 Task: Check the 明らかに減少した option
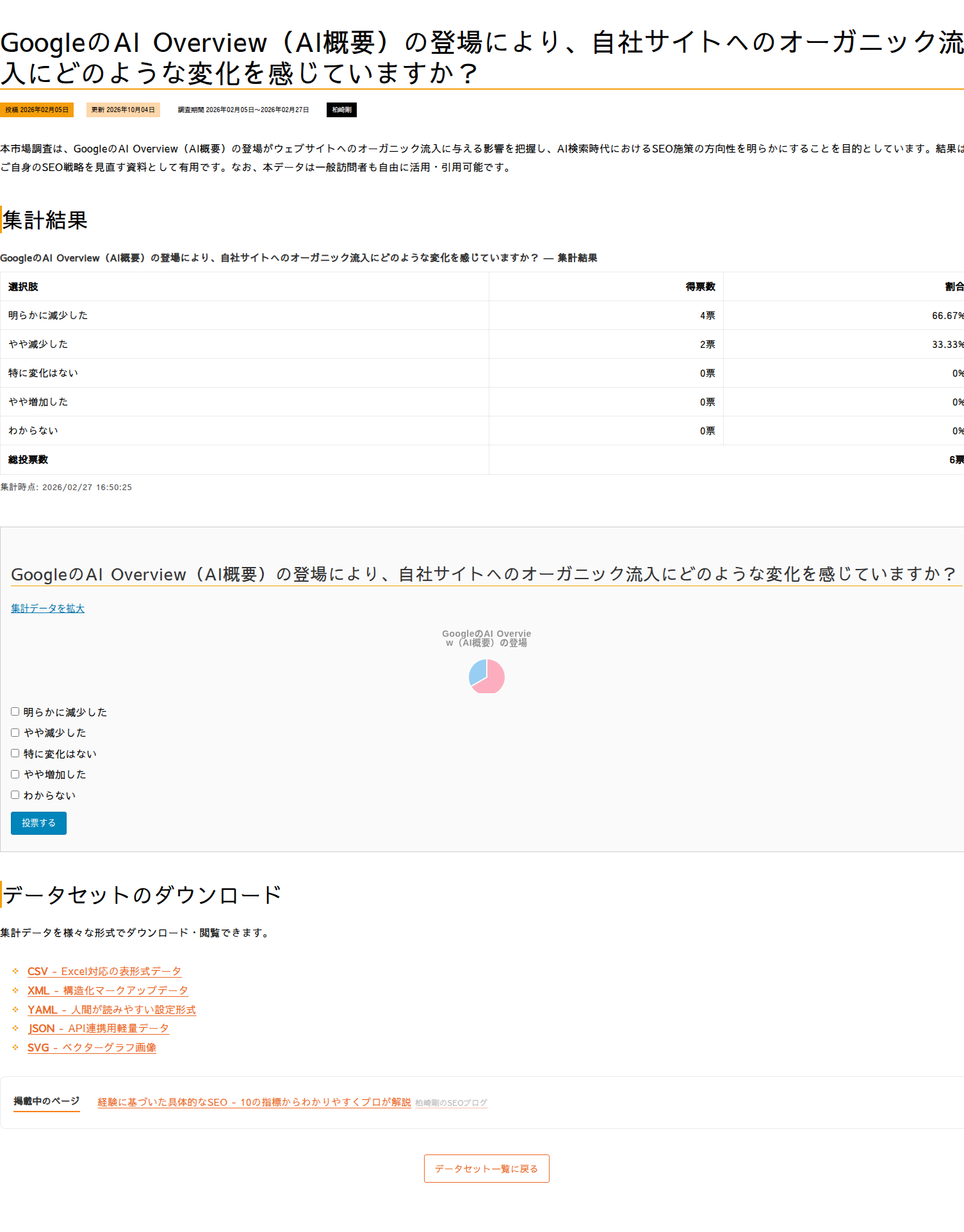pyautogui.click(x=15, y=712)
